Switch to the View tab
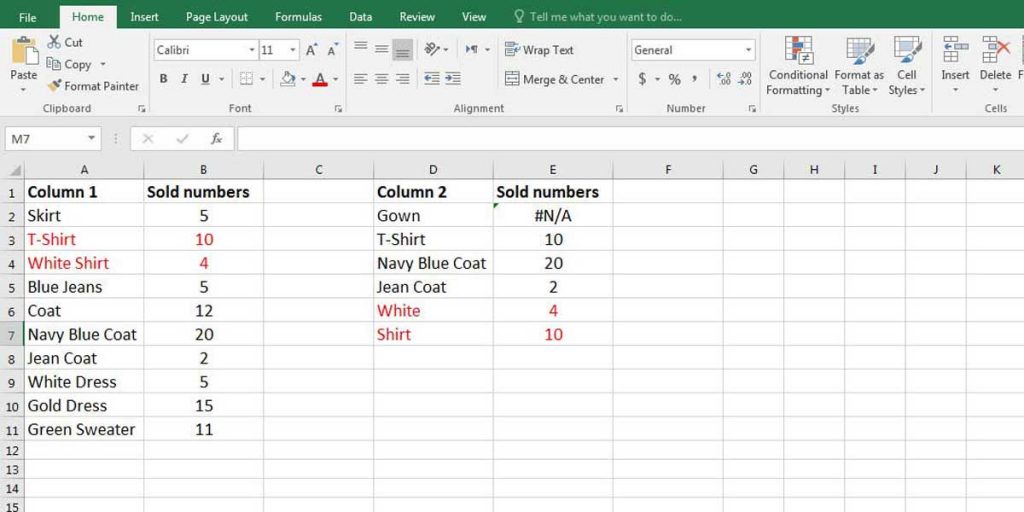 474,17
